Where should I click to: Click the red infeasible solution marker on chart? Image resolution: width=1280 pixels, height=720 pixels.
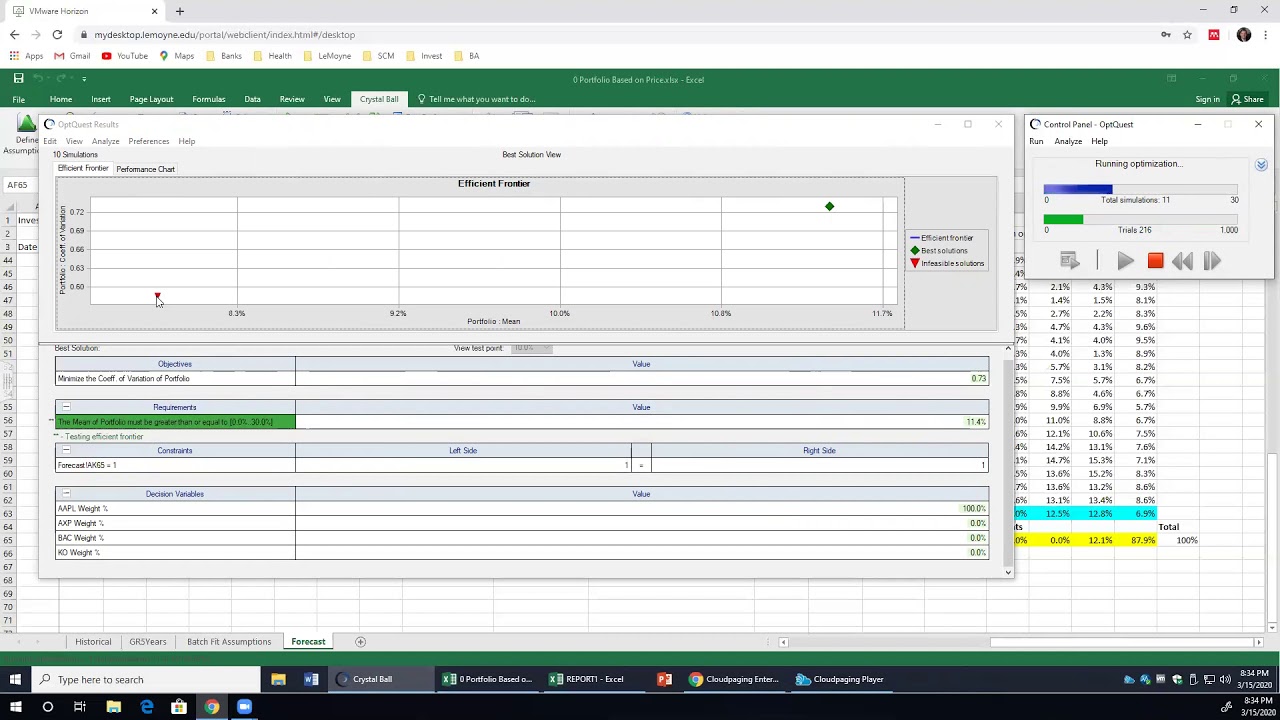[x=157, y=296]
